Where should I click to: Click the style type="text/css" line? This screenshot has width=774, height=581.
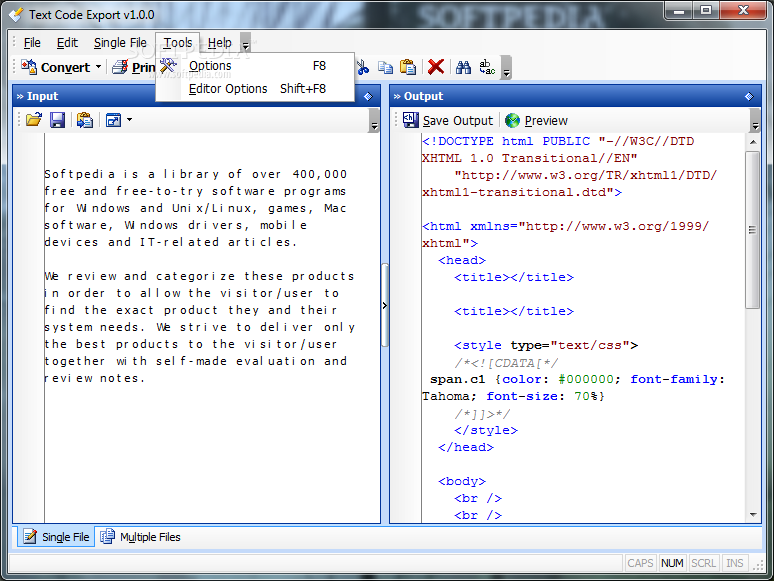coord(546,345)
